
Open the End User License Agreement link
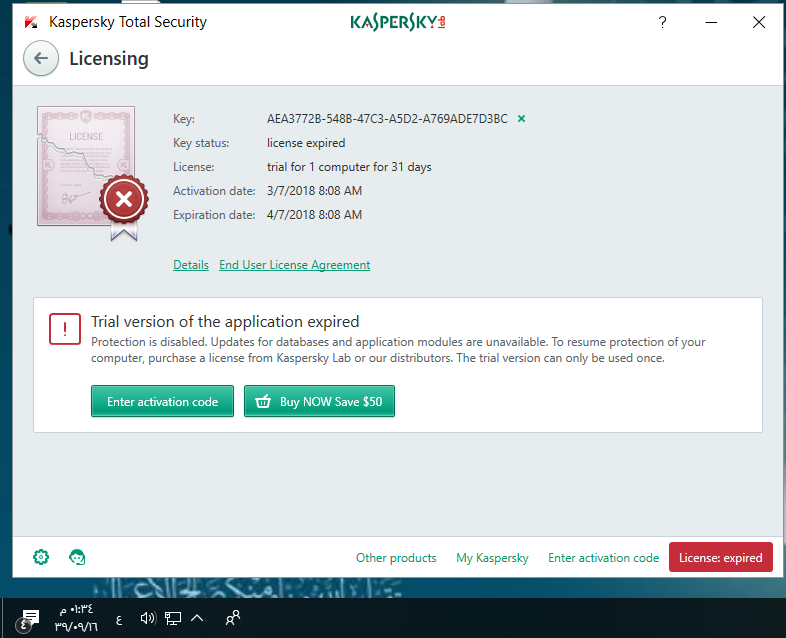[x=294, y=265]
